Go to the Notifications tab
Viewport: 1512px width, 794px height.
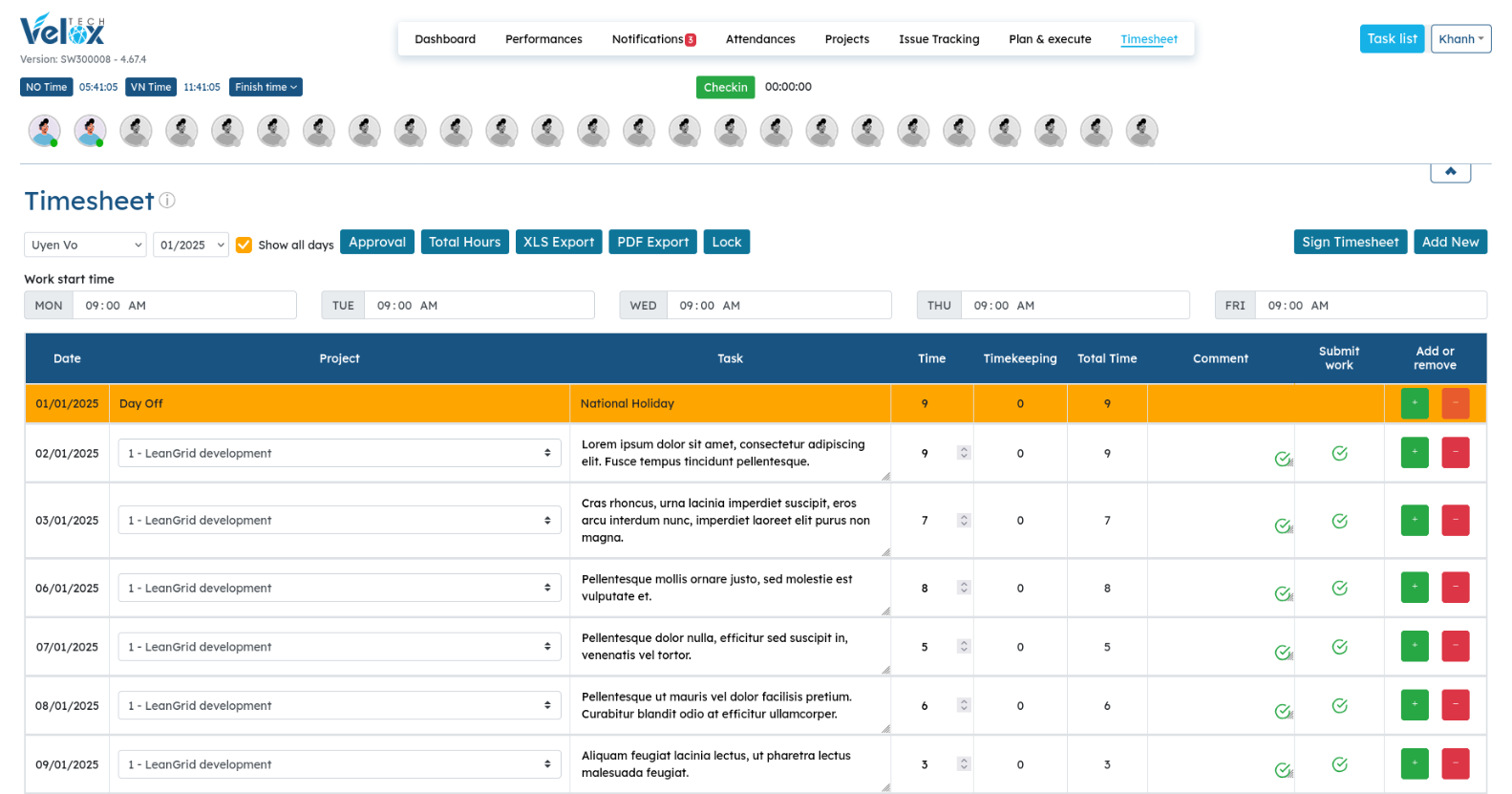pyautogui.click(x=652, y=39)
